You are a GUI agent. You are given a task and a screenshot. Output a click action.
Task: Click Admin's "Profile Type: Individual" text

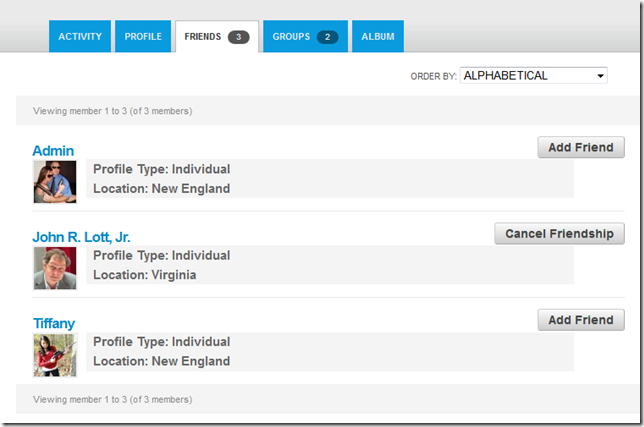161,169
